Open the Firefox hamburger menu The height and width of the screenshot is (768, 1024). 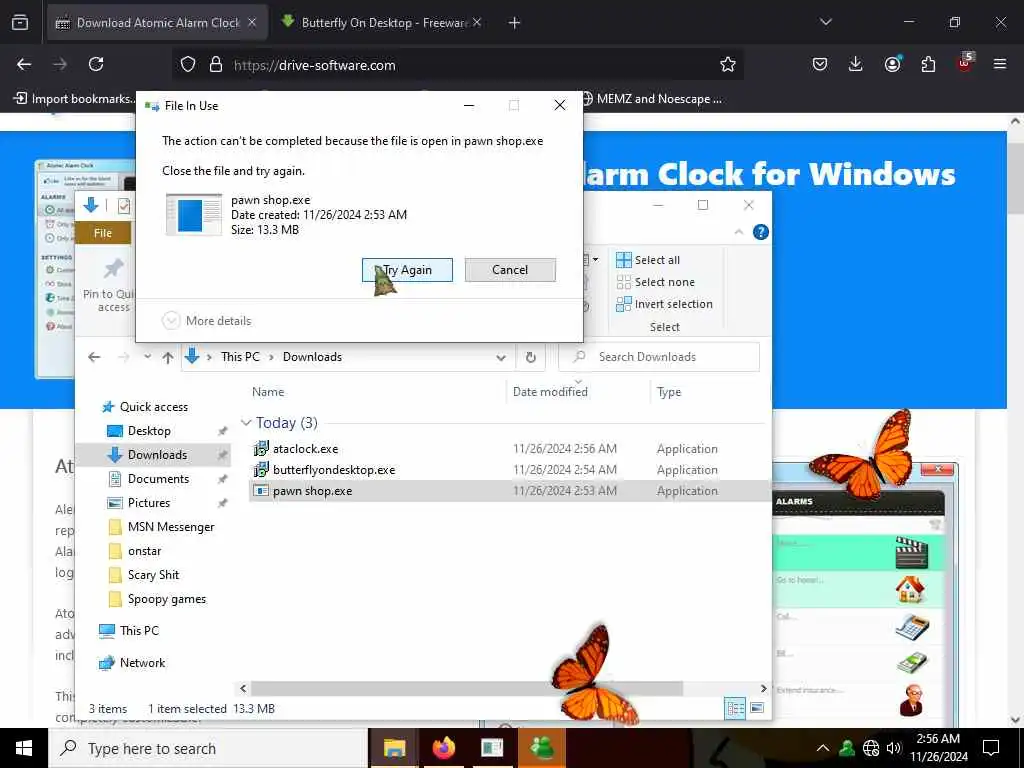pyautogui.click(x=1000, y=64)
